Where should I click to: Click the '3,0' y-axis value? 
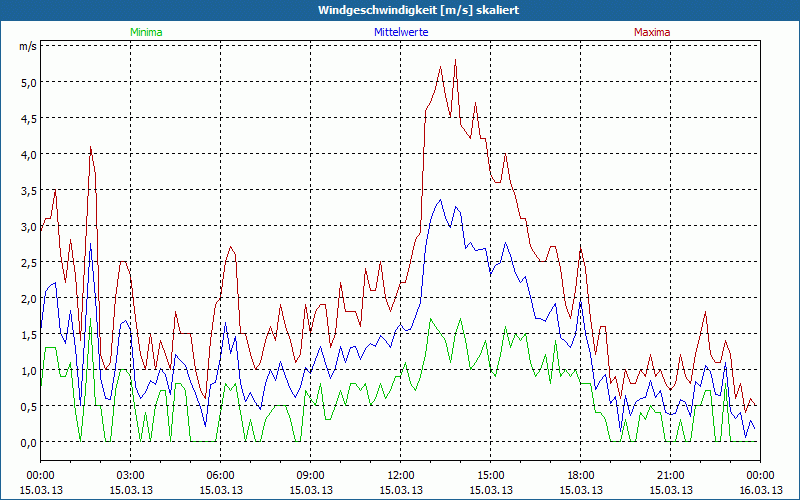(x=29, y=227)
